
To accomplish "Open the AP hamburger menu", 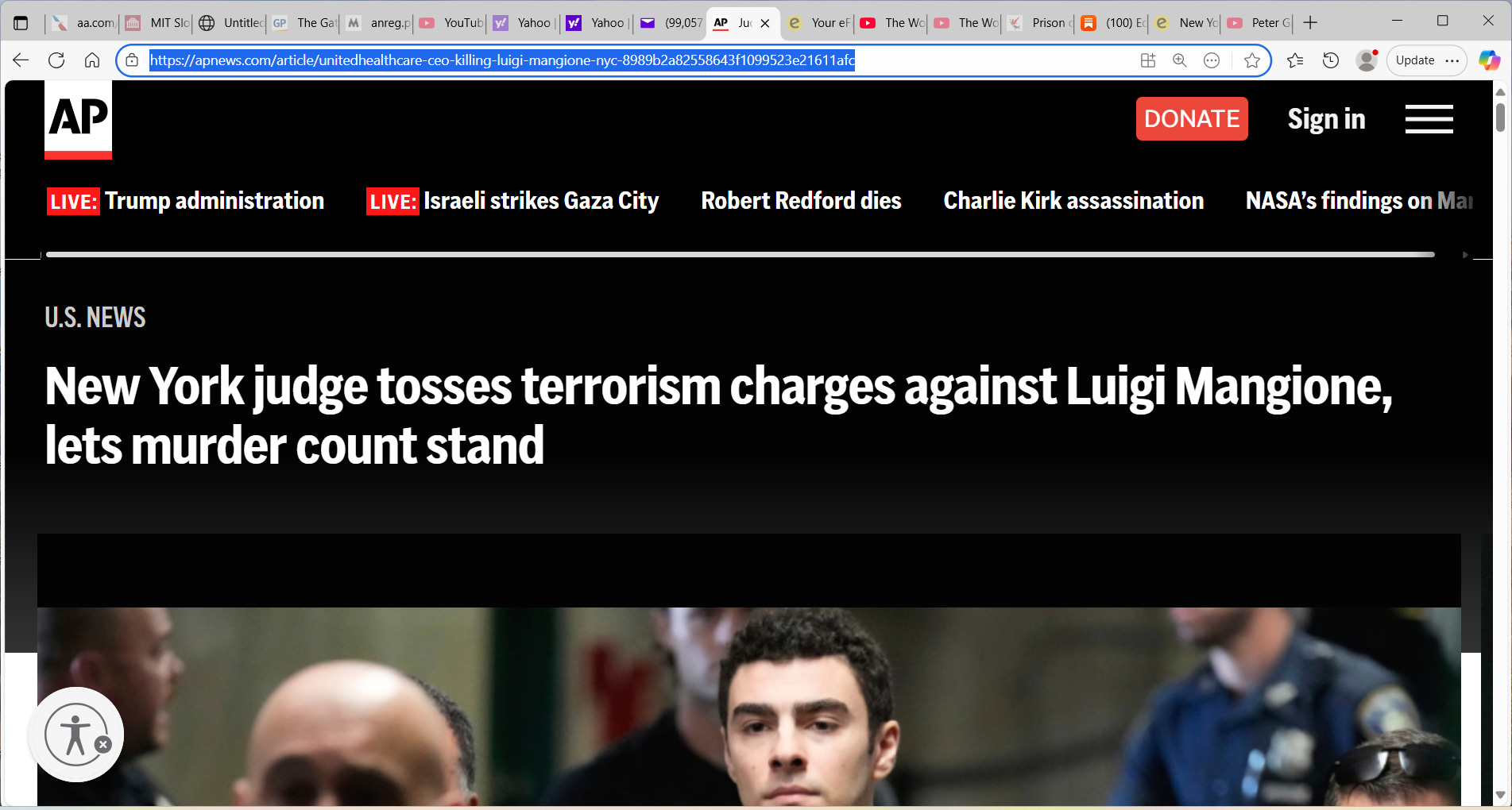I will point(1429,119).
